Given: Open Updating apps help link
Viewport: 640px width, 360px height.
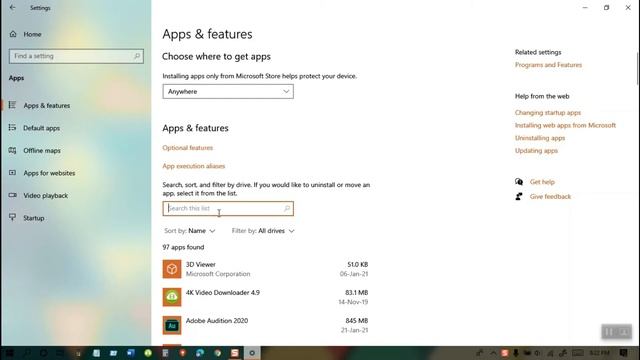Looking at the screenshot, I should click(536, 151).
